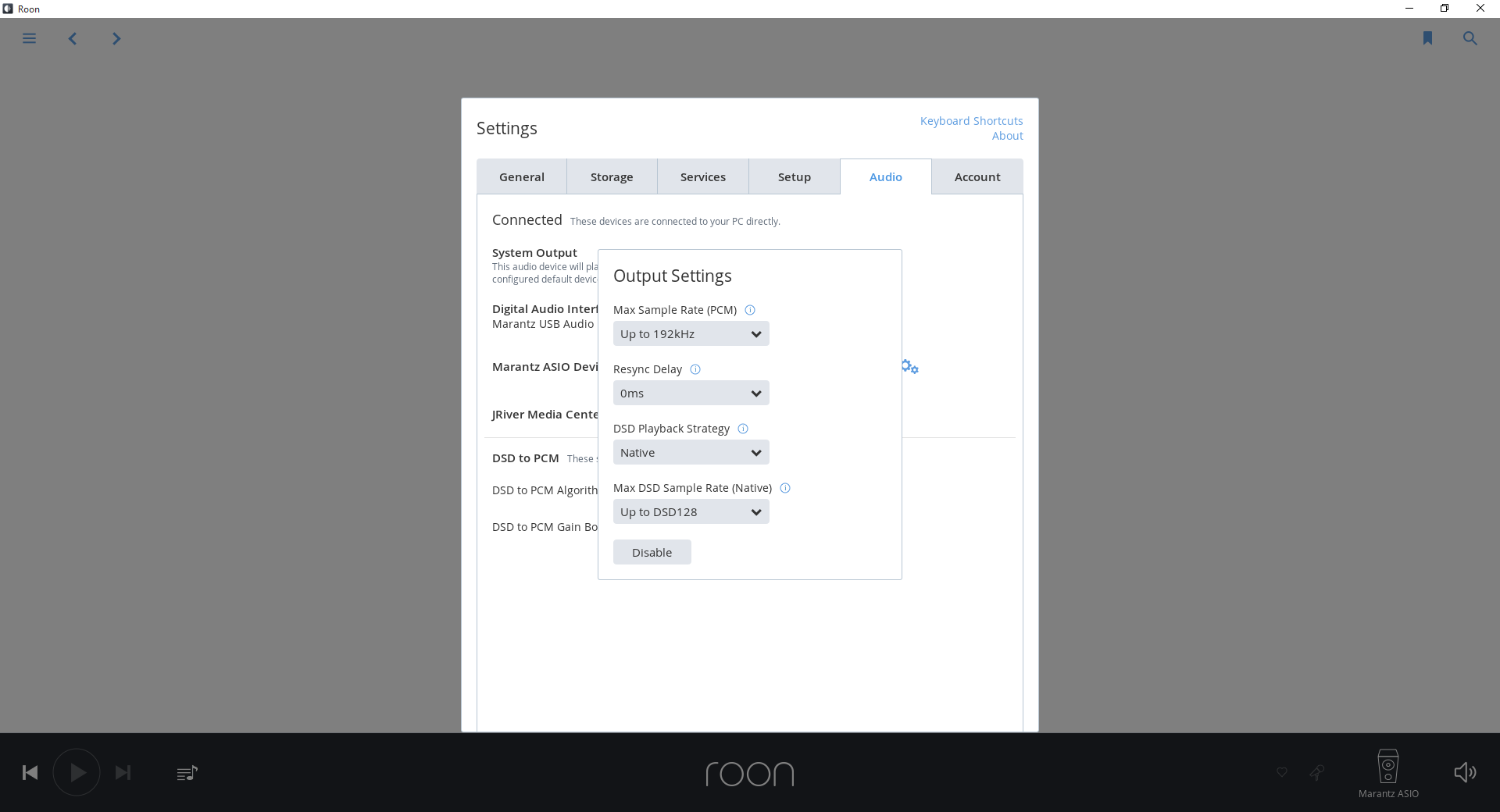This screenshot has height=812, width=1500.
Task: Show info for Max DSD Sample Rate
Action: (x=785, y=488)
